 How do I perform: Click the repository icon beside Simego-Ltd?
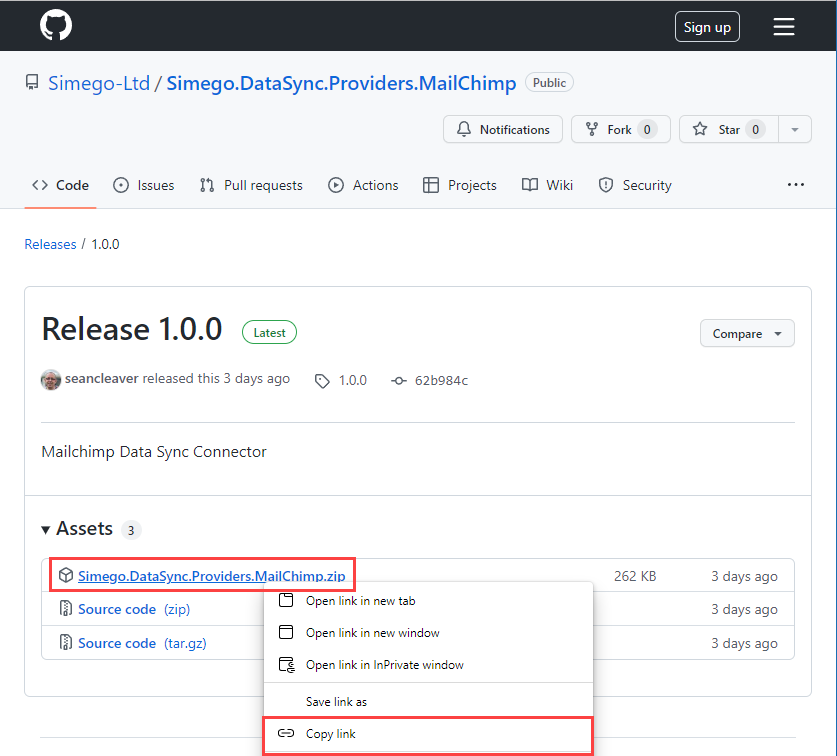point(32,82)
